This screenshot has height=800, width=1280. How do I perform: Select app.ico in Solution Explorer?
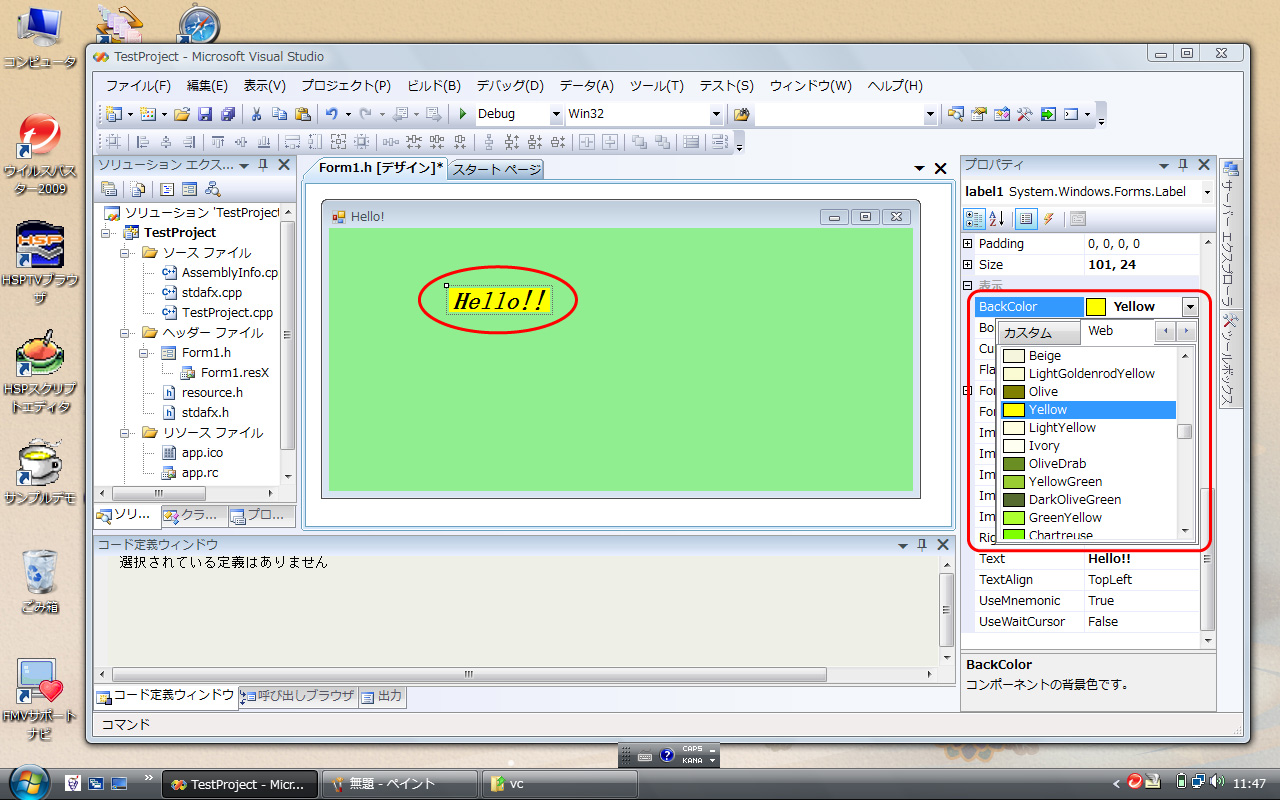point(202,453)
